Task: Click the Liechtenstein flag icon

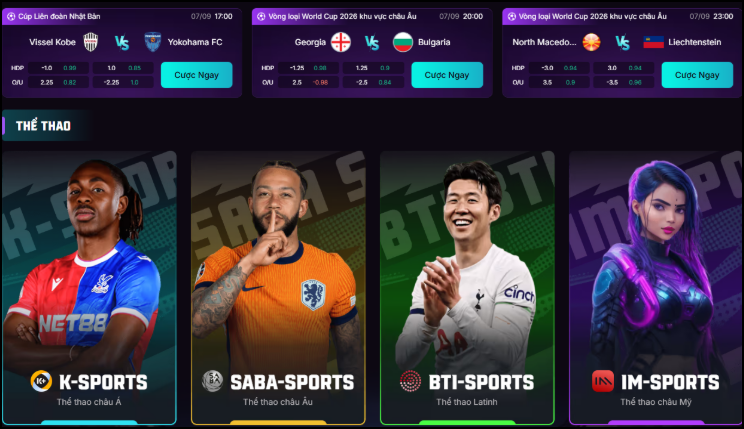Action: coord(653,42)
